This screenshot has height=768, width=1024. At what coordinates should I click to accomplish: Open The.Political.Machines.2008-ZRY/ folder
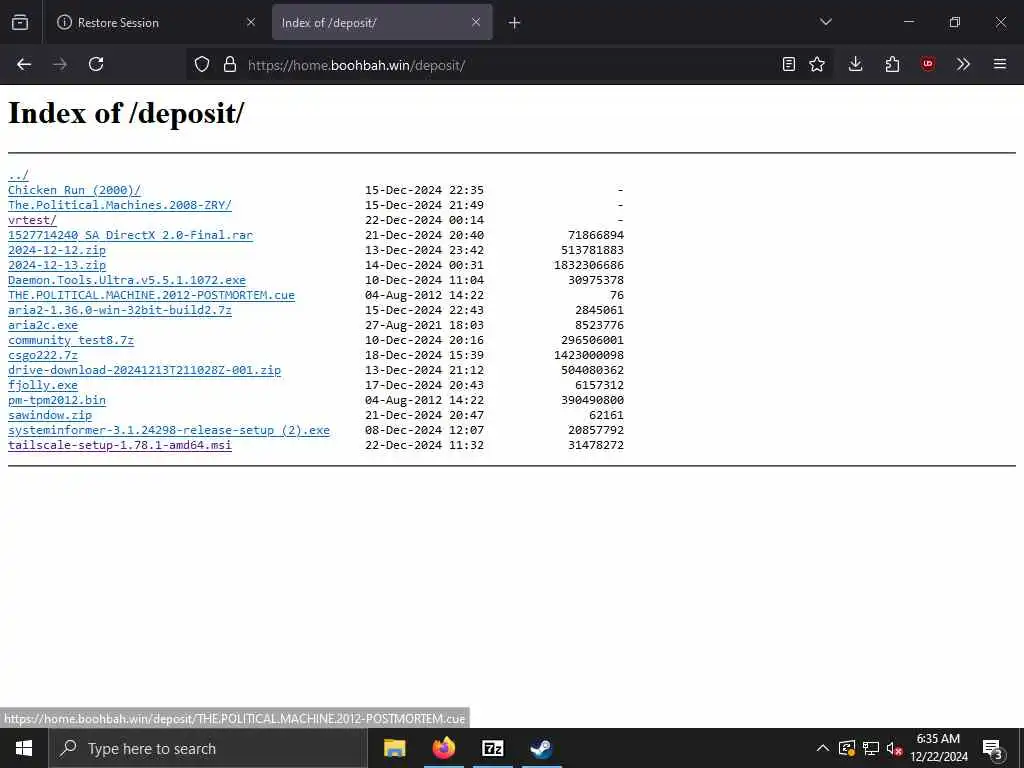pyautogui.click(x=120, y=205)
